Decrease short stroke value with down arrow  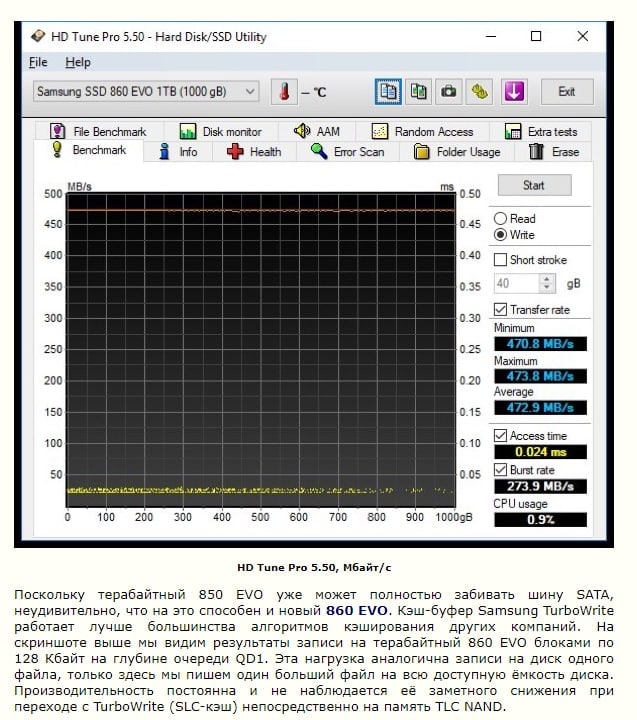pos(547,288)
